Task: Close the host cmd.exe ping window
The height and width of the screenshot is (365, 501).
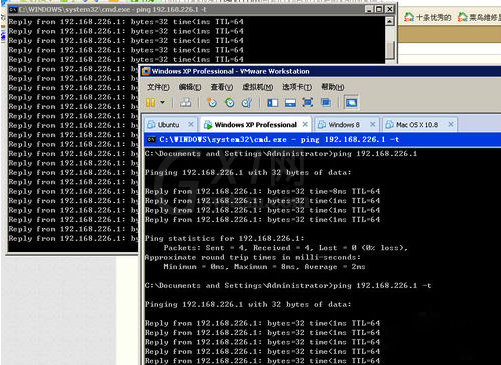Action: [x=389, y=9]
